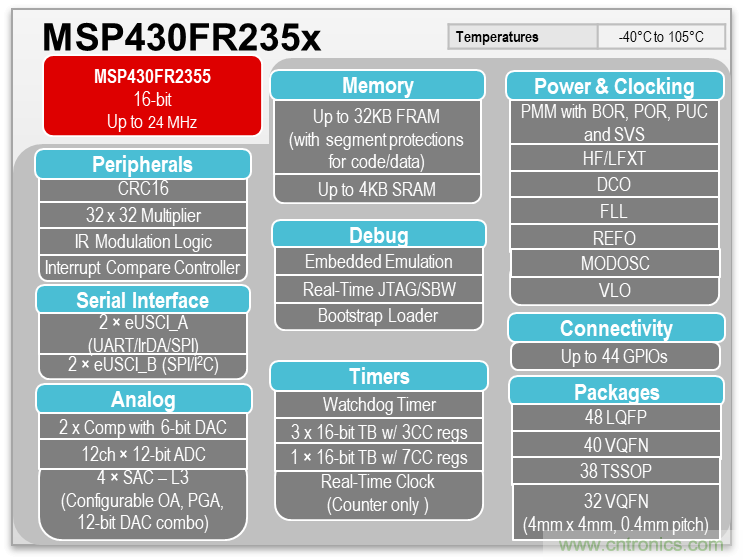743x560 pixels.
Task: Click the CRC16 peripheral block
Action: 142,190
